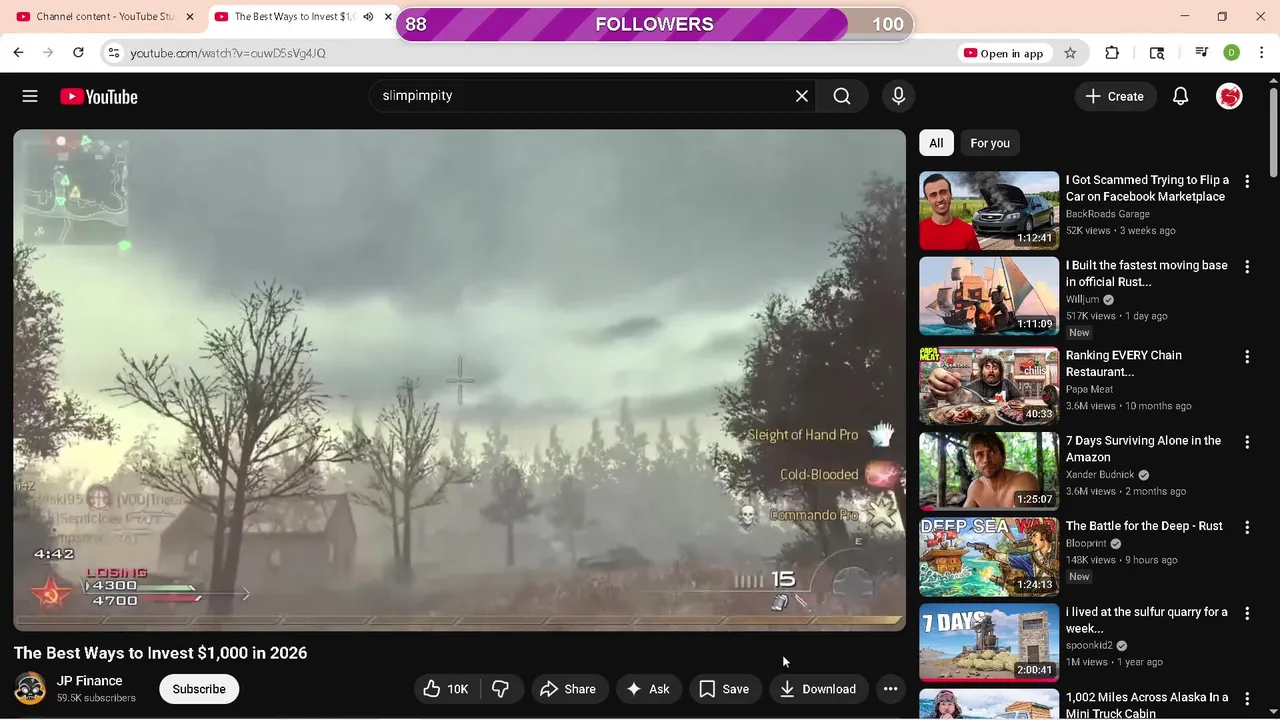Click the video player area

click(x=459, y=380)
